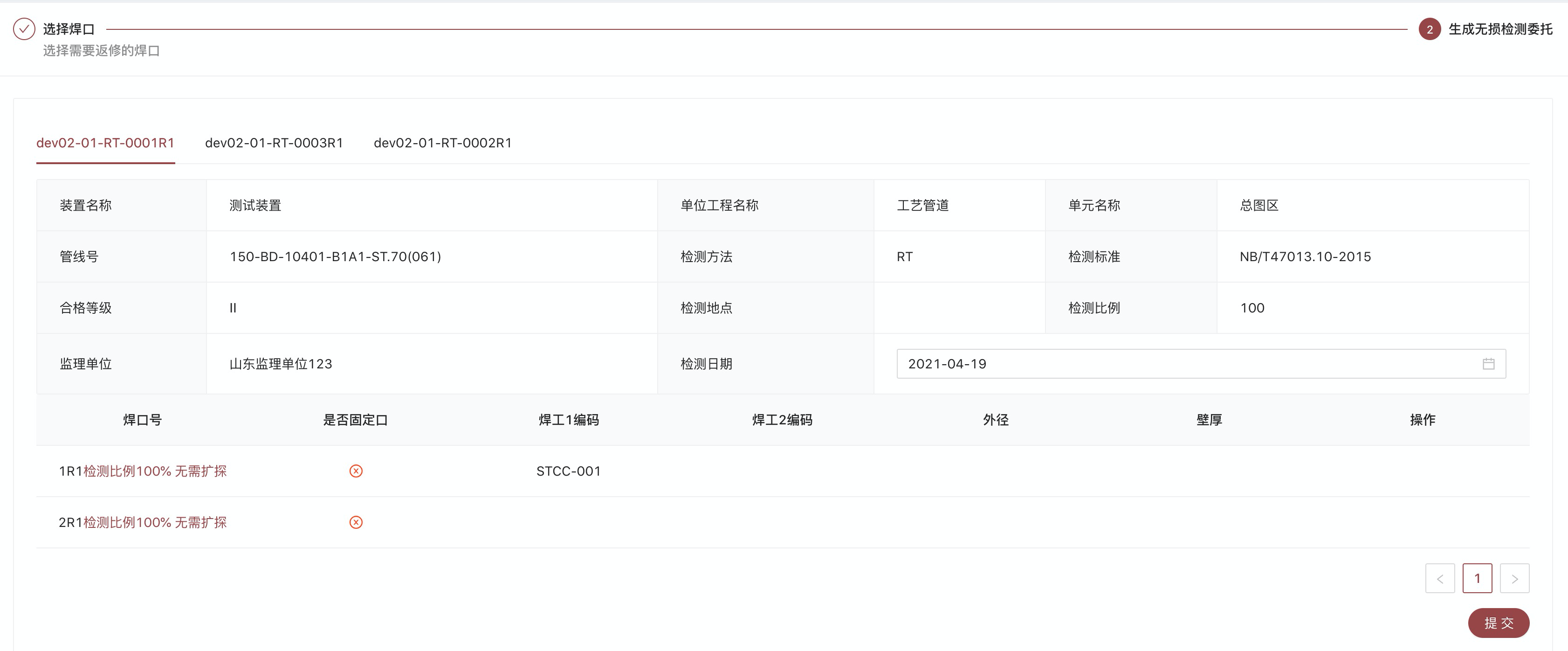
Task: Click the 外径 column header
Action: (x=996, y=420)
